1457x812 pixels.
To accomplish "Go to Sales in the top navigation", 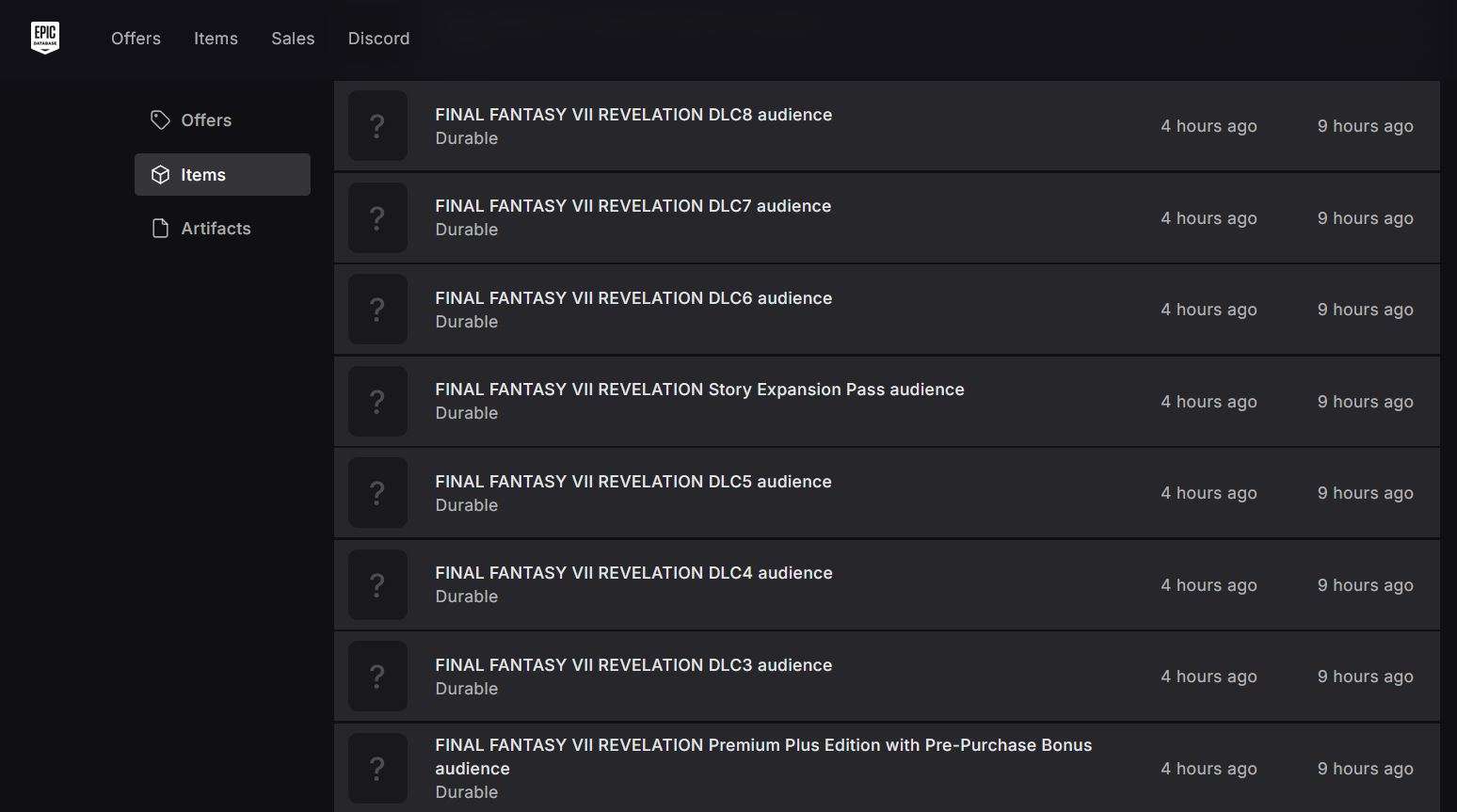I will tap(293, 39).
